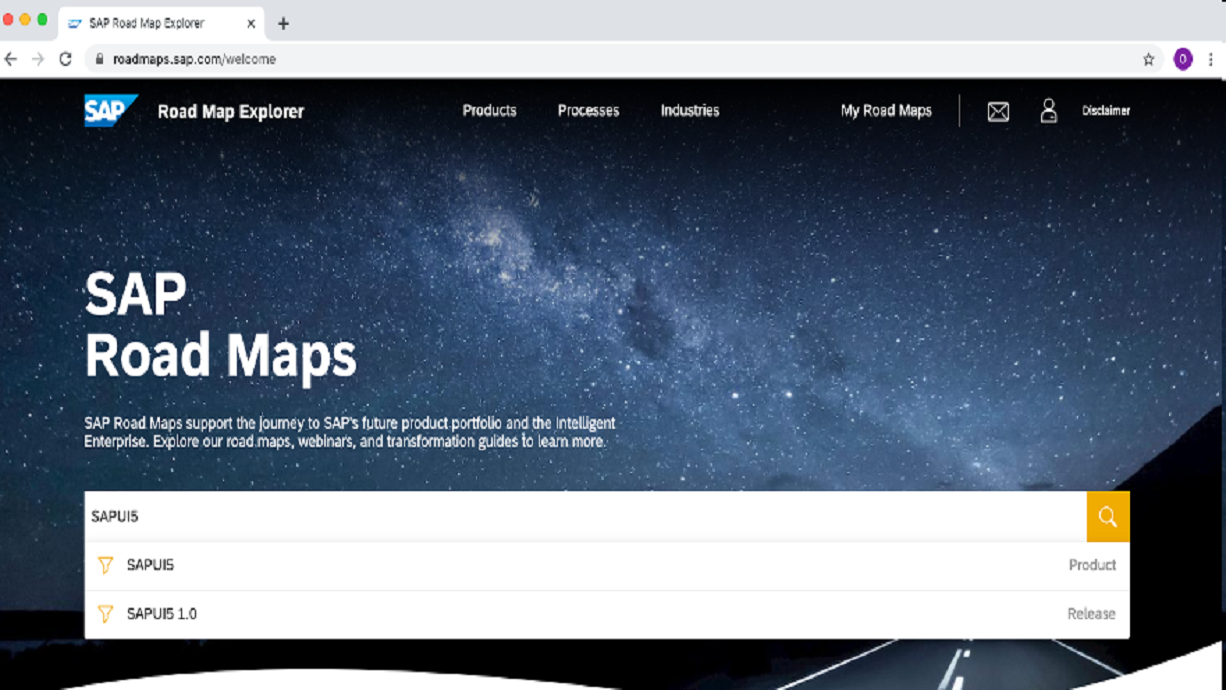Click the macOS green maximize window button
The image size is (1226, 690).
[x=42, y=20]
